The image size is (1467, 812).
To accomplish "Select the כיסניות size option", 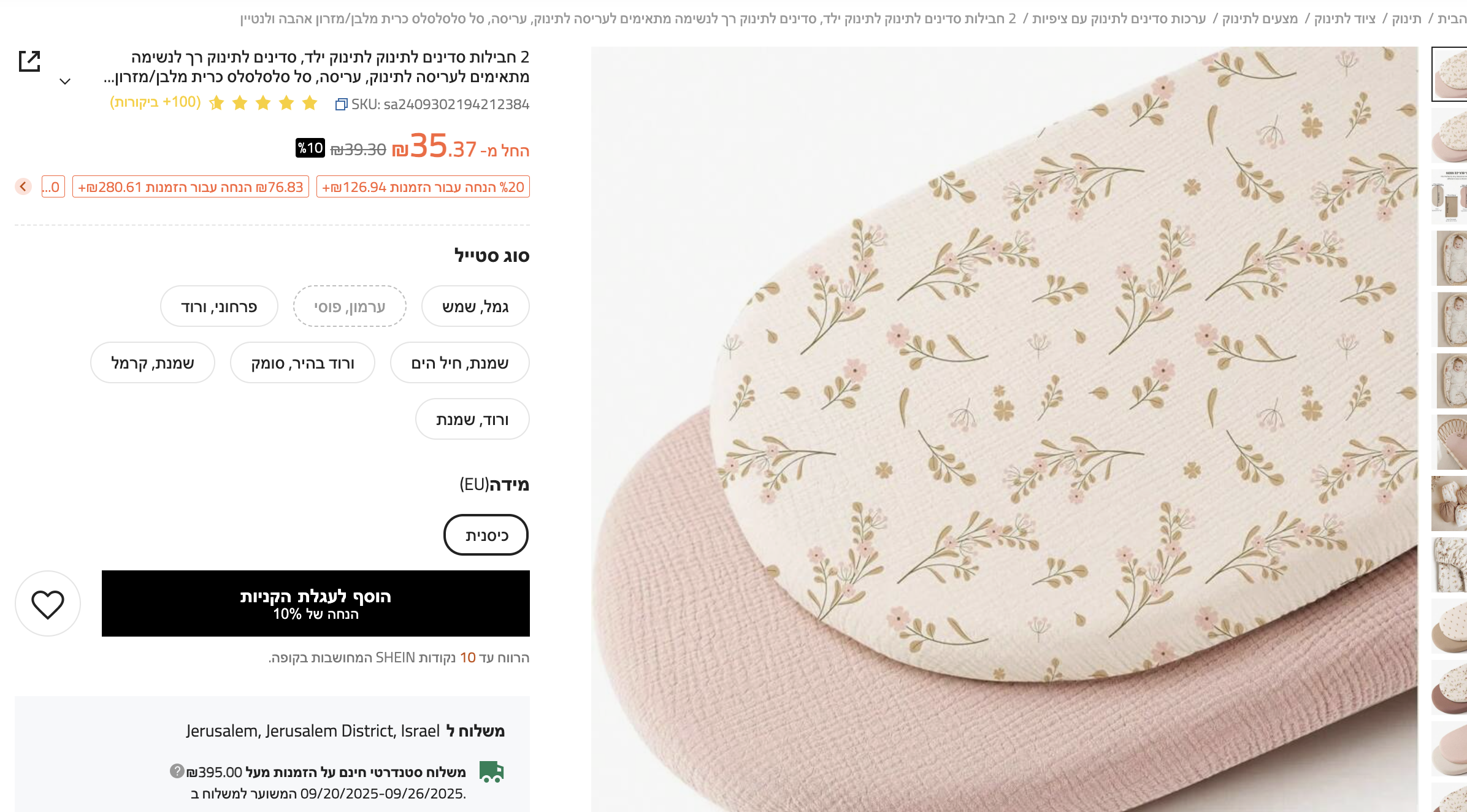I will point(486,535).
